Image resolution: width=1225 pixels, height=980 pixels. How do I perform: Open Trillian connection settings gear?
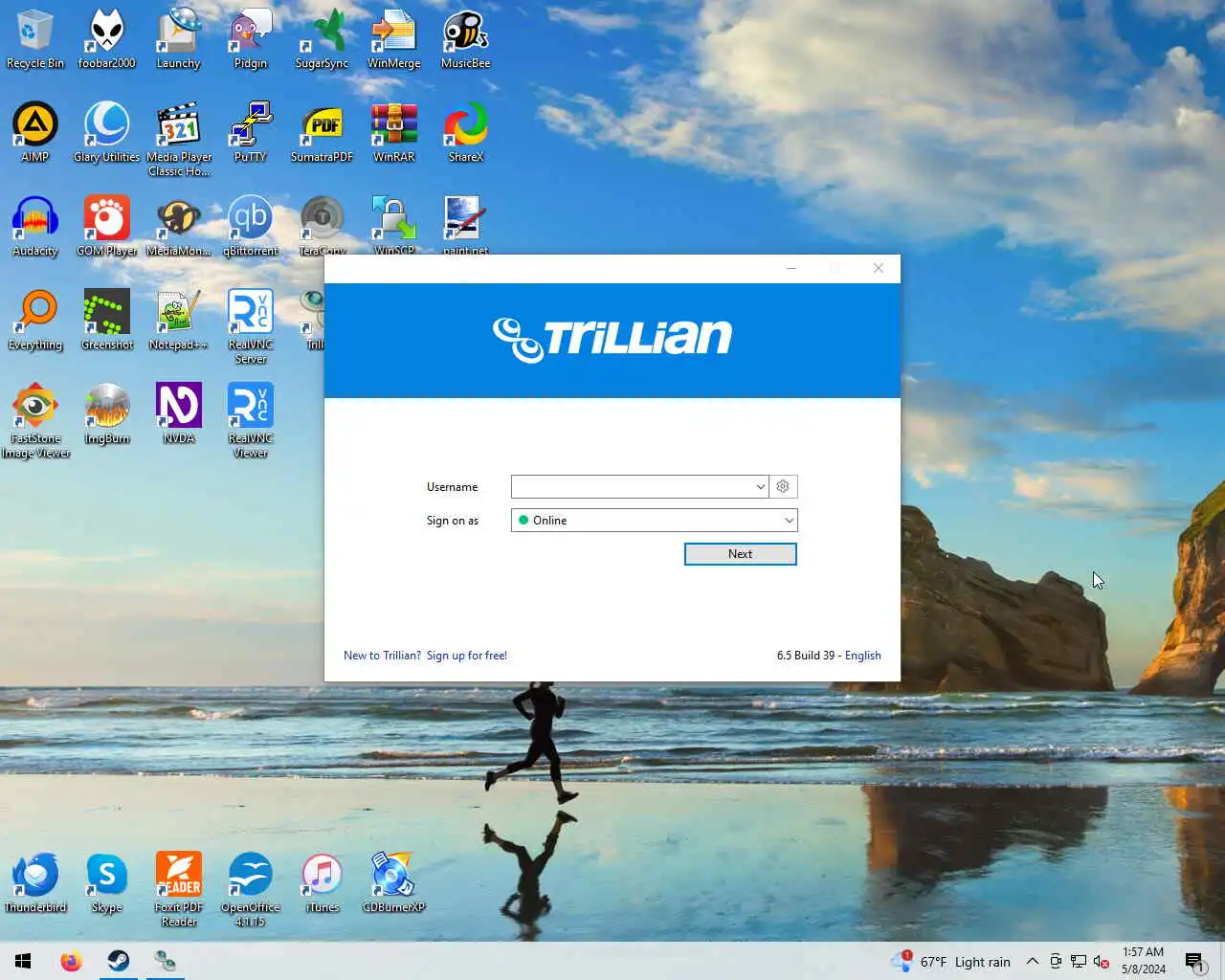coord(783,486)
